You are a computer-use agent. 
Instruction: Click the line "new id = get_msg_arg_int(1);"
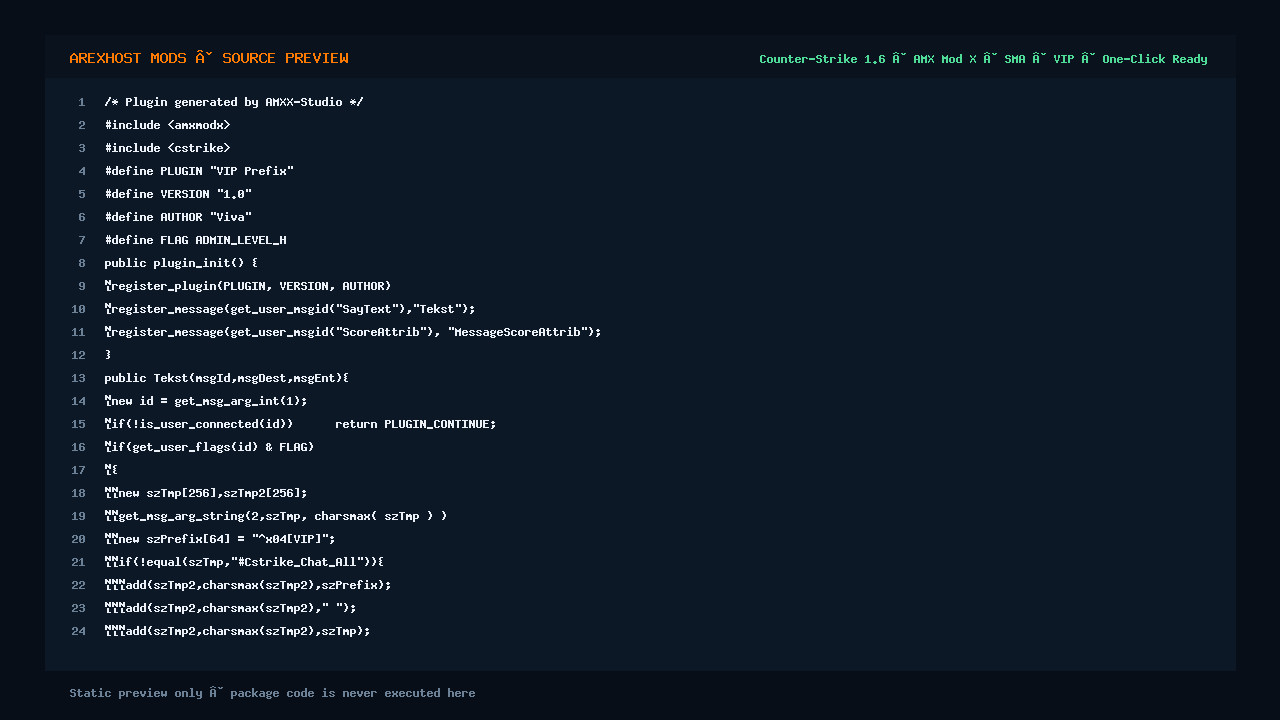point(206,401)
